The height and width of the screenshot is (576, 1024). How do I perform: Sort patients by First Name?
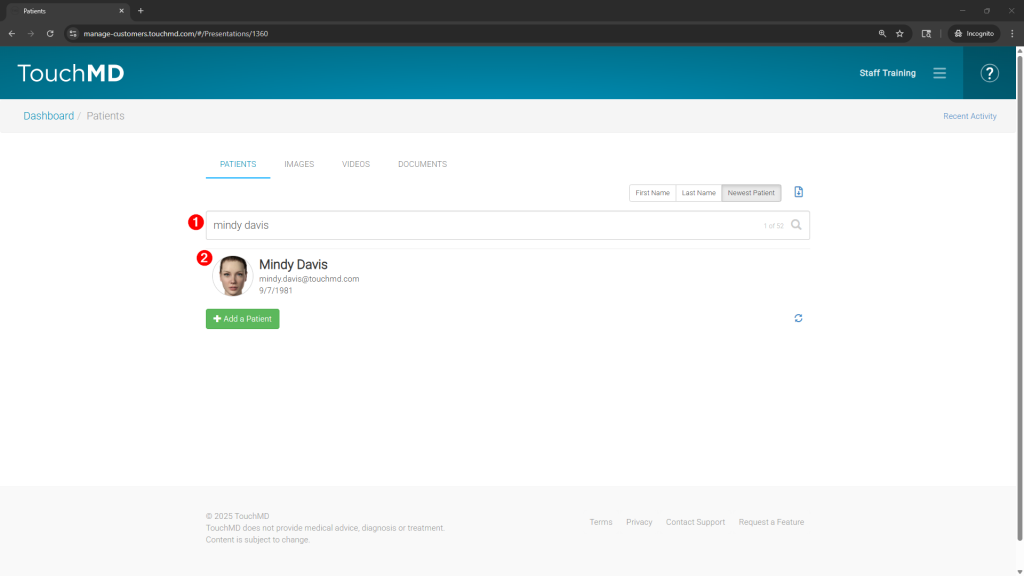click(652, 193)
